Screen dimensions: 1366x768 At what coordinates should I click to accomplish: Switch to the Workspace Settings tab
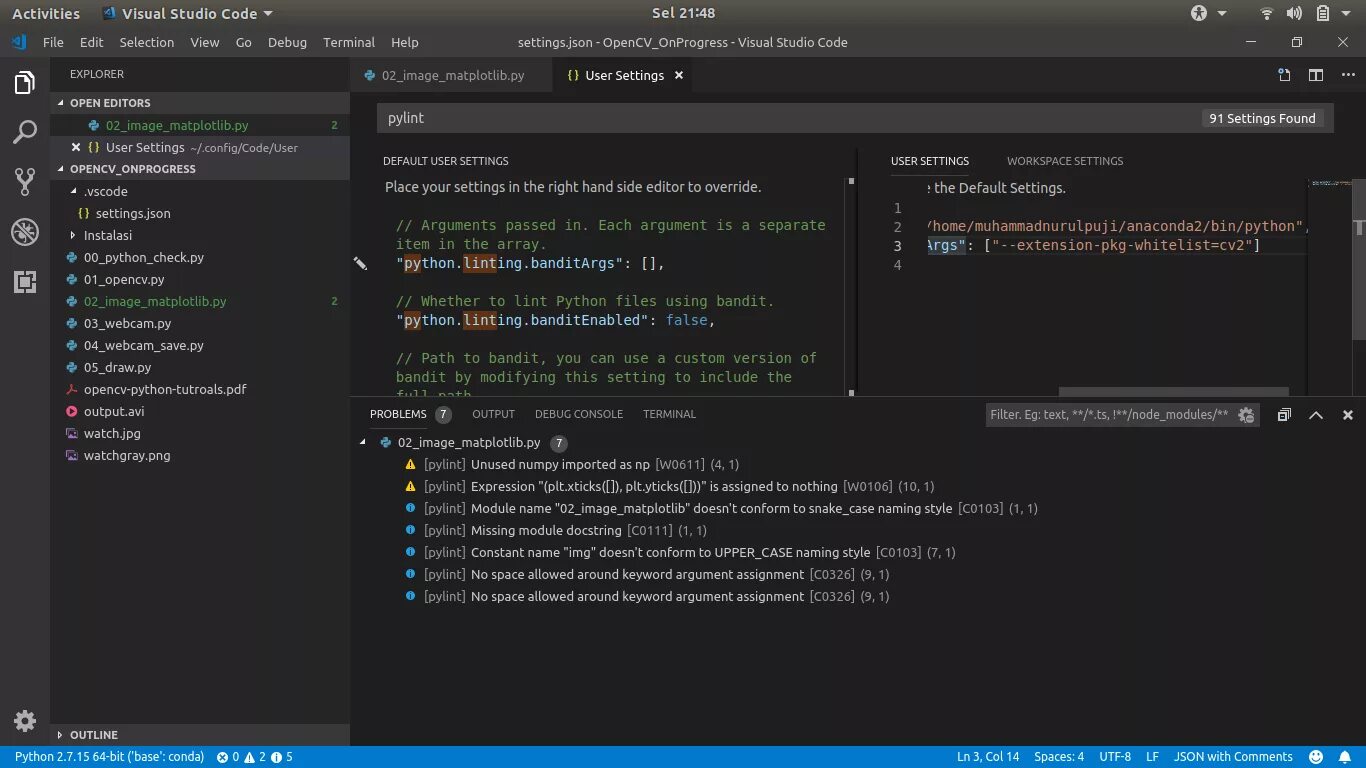tap(1064, 161)
